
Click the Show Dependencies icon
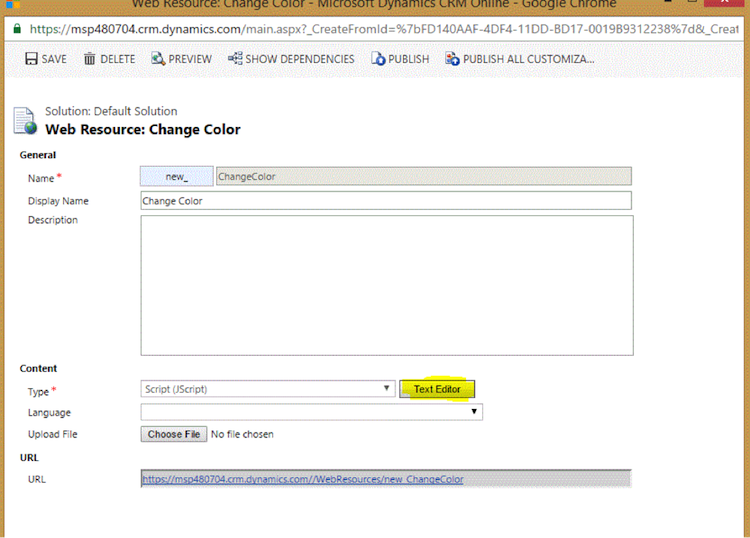(235, 58)
